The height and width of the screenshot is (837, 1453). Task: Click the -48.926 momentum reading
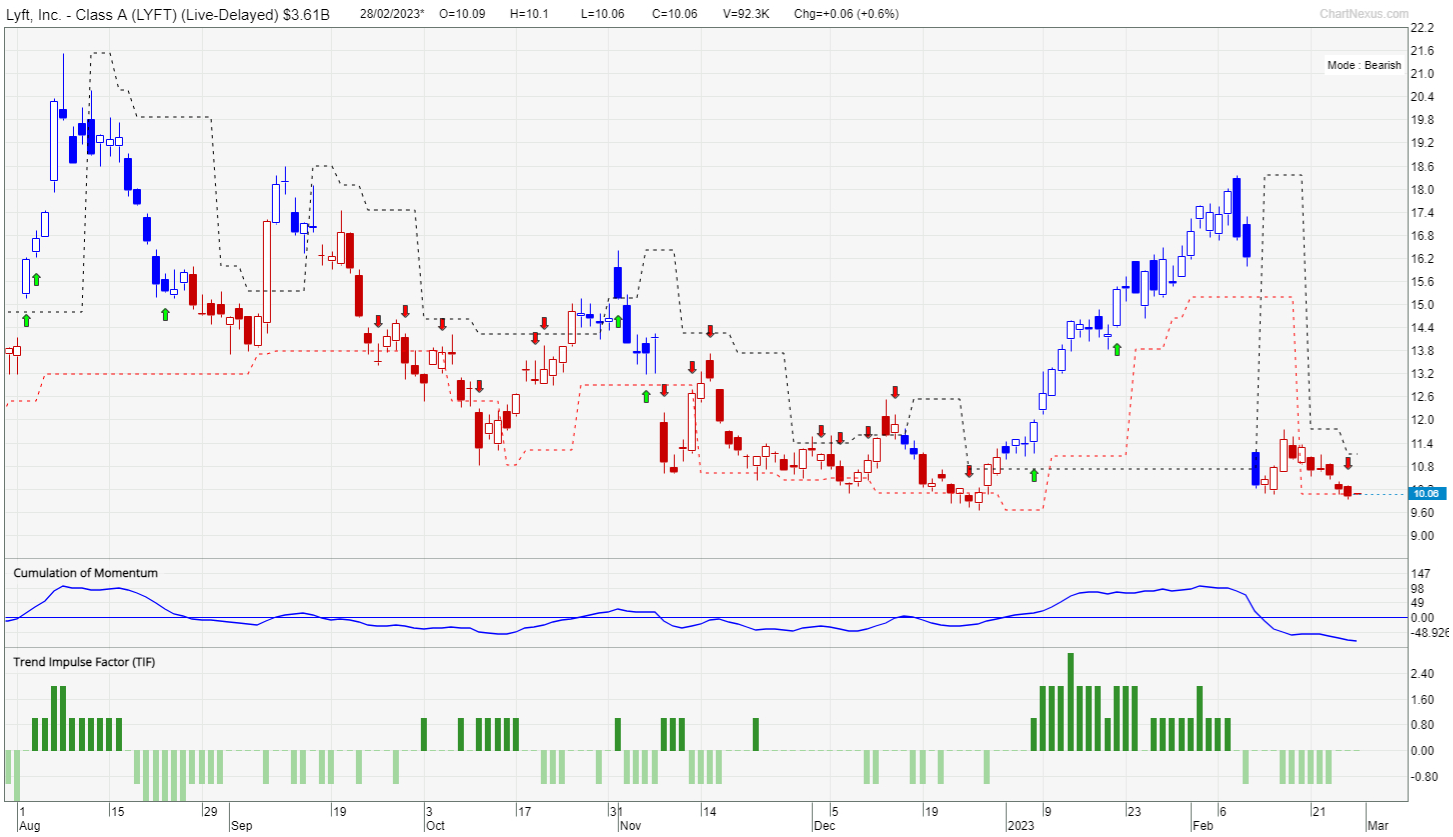(1428, 634)
